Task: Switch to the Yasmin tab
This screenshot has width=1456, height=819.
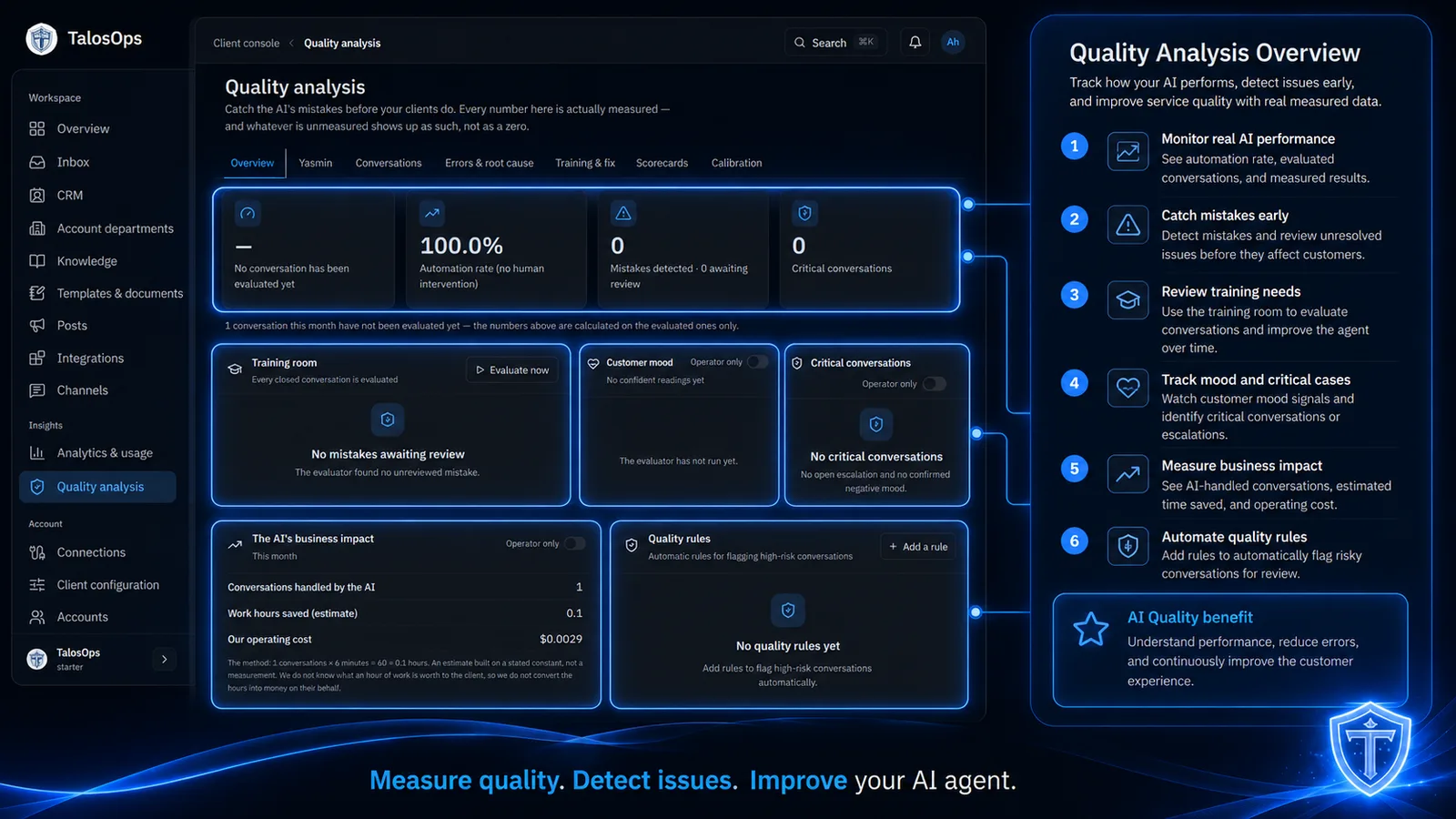Action: pyautogui.click(x=316, y=163)
